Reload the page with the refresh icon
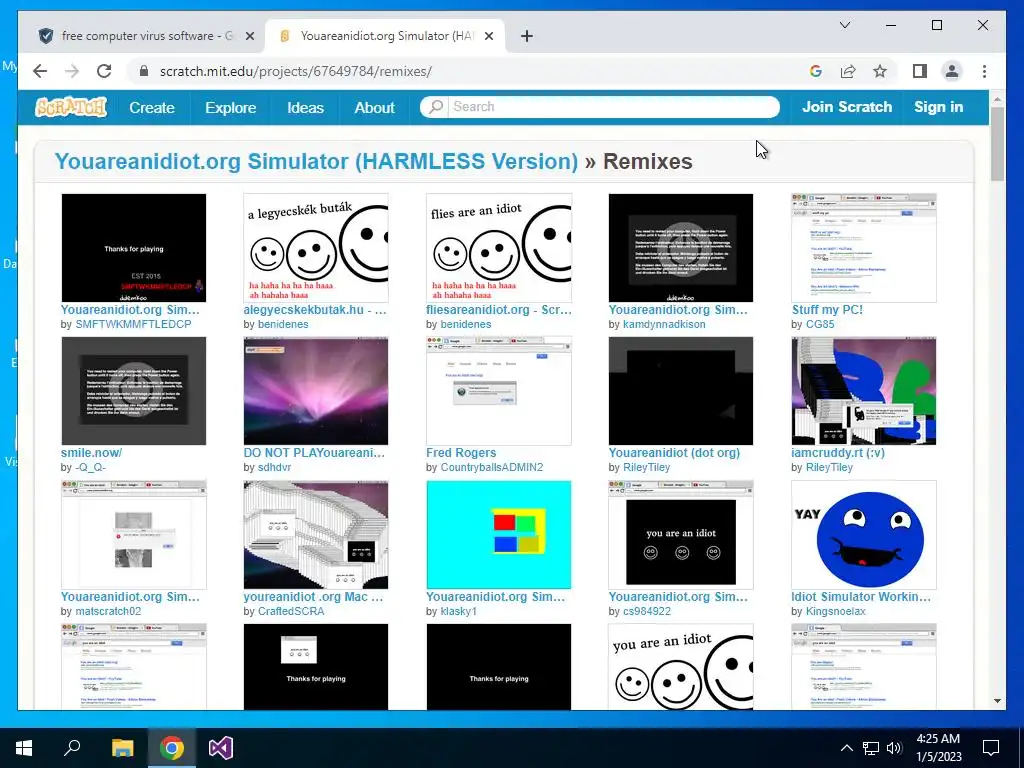 point(104,71)
